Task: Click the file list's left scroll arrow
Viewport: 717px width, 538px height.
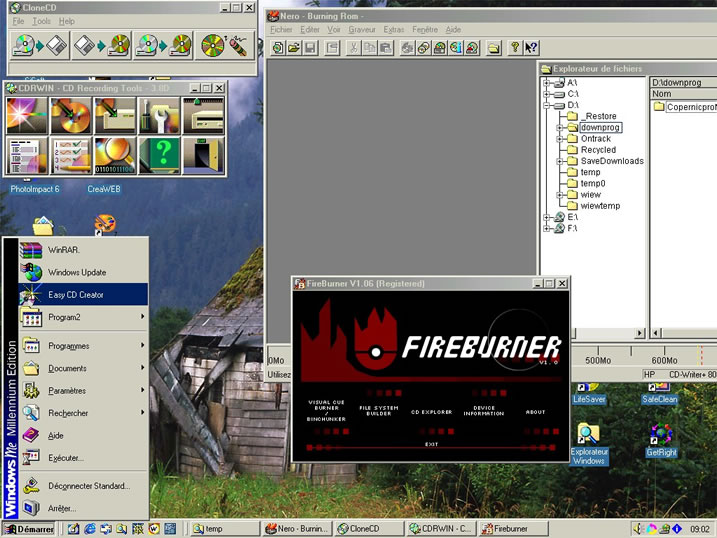Action: tap(656, 333)
